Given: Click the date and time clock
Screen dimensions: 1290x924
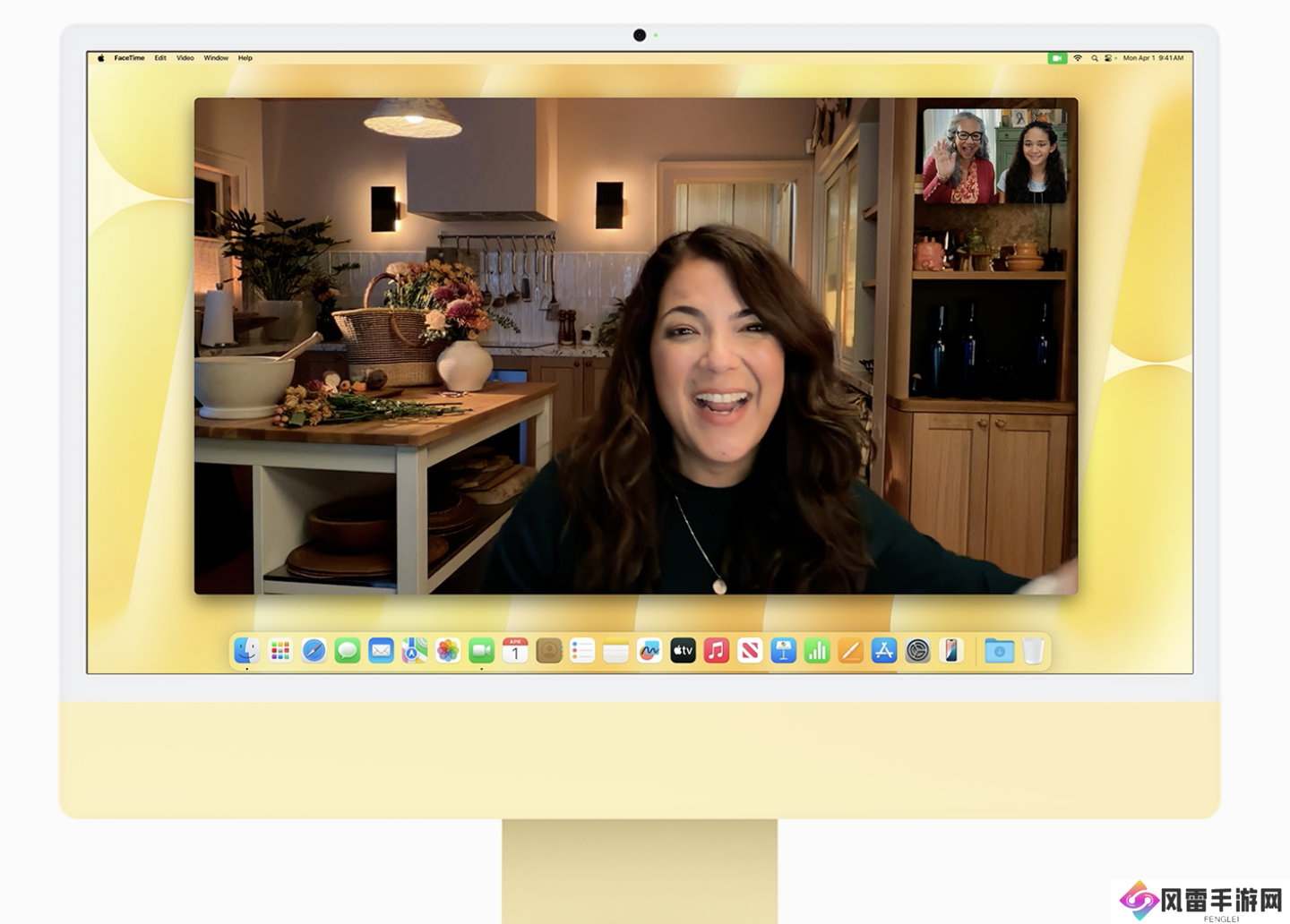Looking at the screenshot, I should 1153,58.
